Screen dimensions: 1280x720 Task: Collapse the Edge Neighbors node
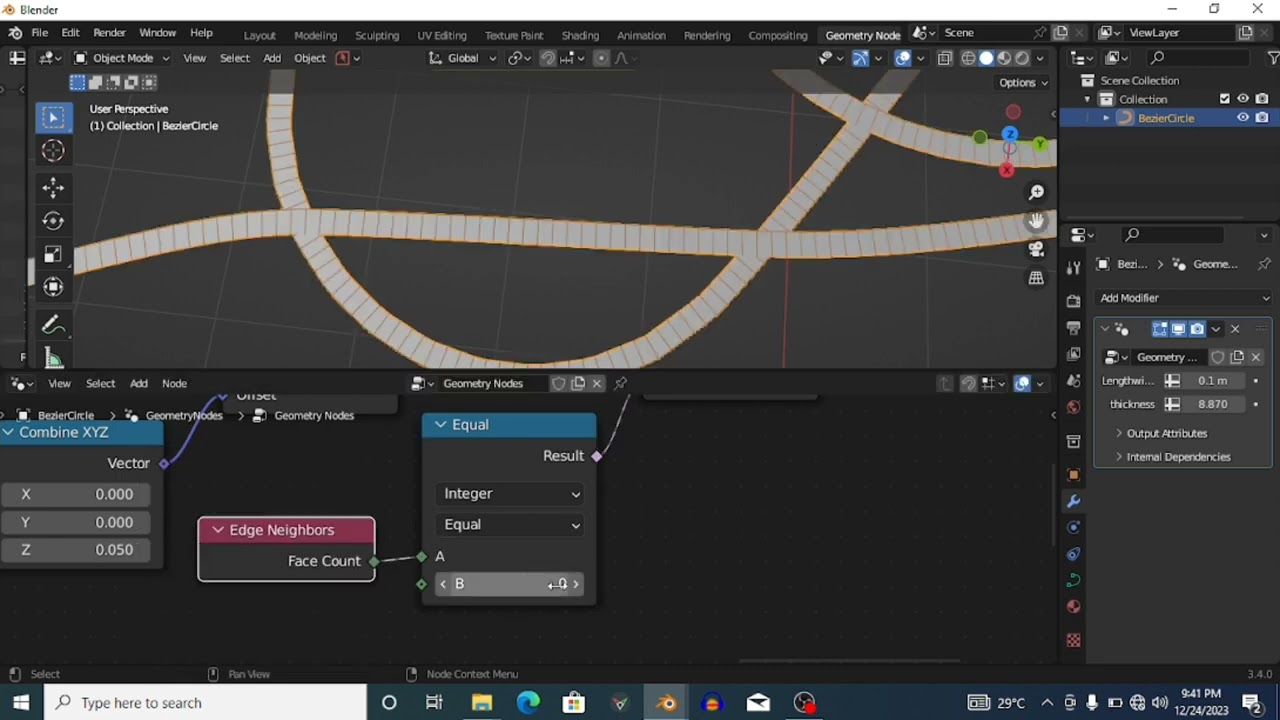(x=218, y=530)
